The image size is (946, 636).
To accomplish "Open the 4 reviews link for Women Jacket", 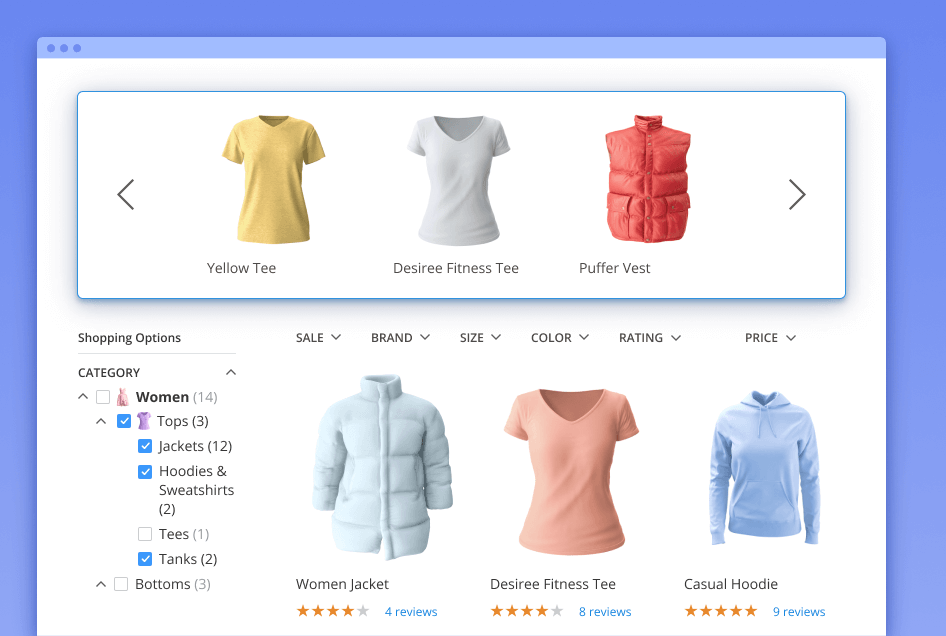I will click(411, 611).
